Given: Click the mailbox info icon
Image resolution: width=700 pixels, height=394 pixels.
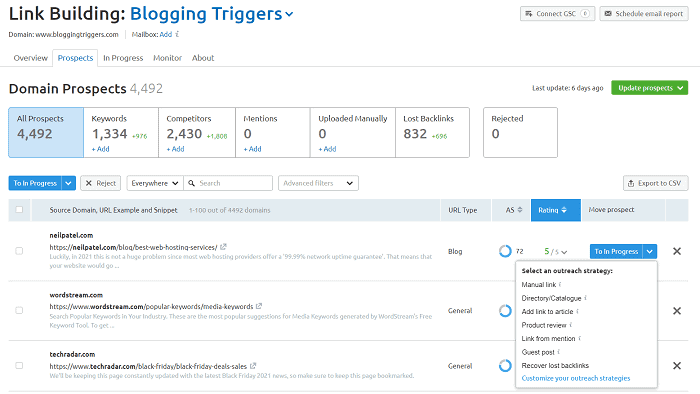Looking at the screenshot, I should click(x=177, y=34).
